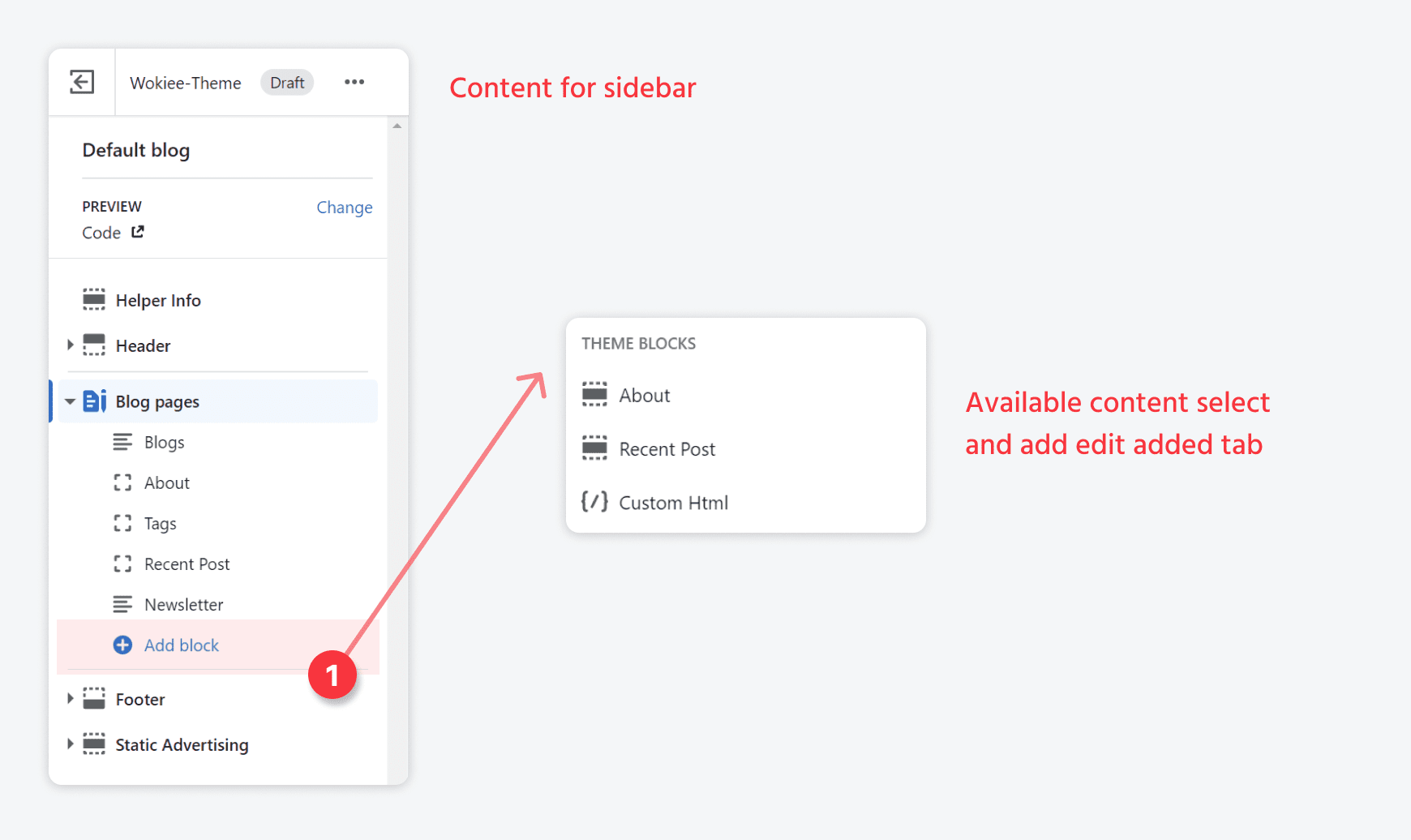Image resolution: width=1411 pixels, height=840 pixels.
Task: Collapse the Blog pages section
Action: click(x=71, y=401)
